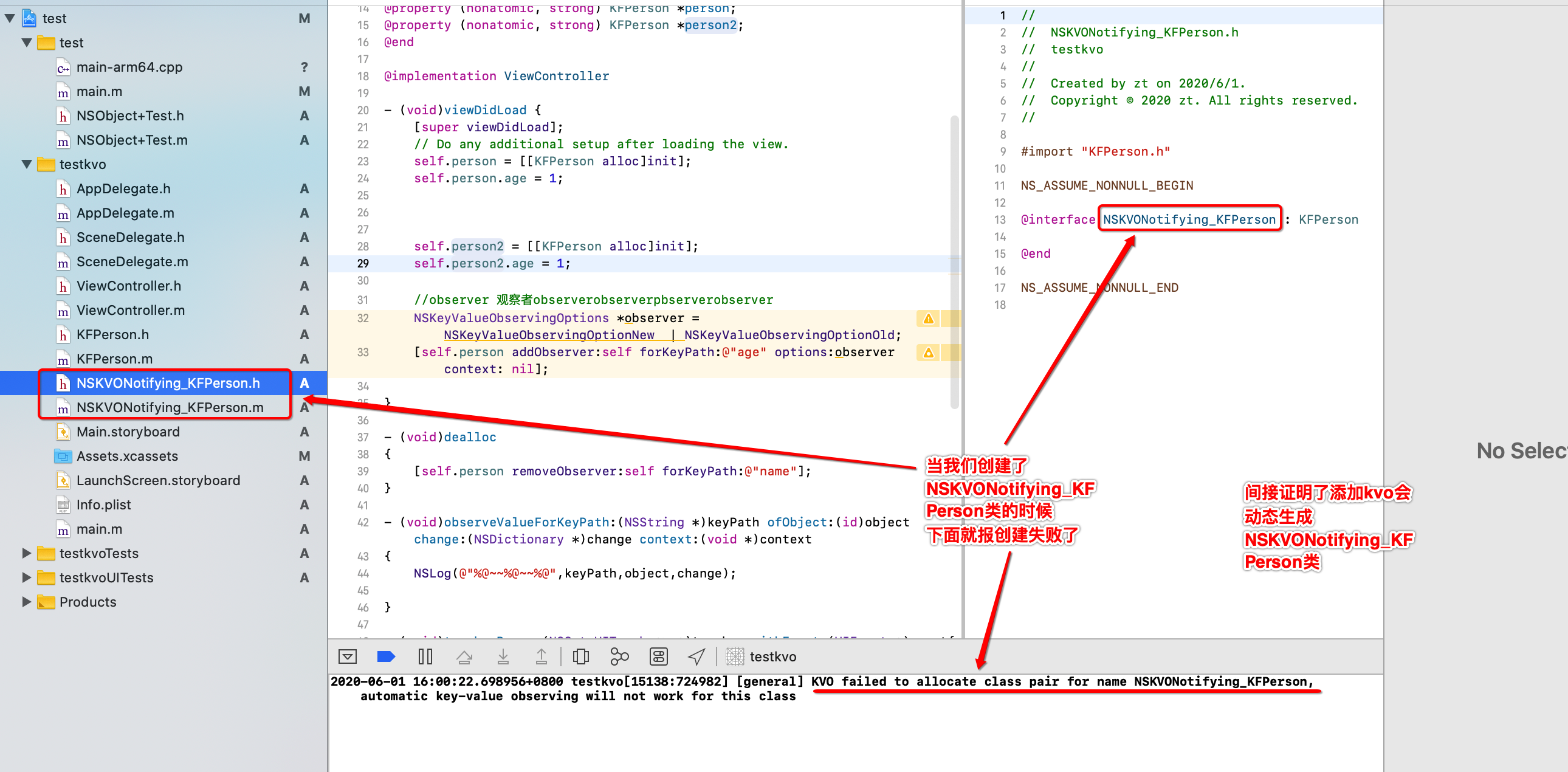1568x772 pixels.
Task: Click the warning icon on line 32
Action: [928, 319]
